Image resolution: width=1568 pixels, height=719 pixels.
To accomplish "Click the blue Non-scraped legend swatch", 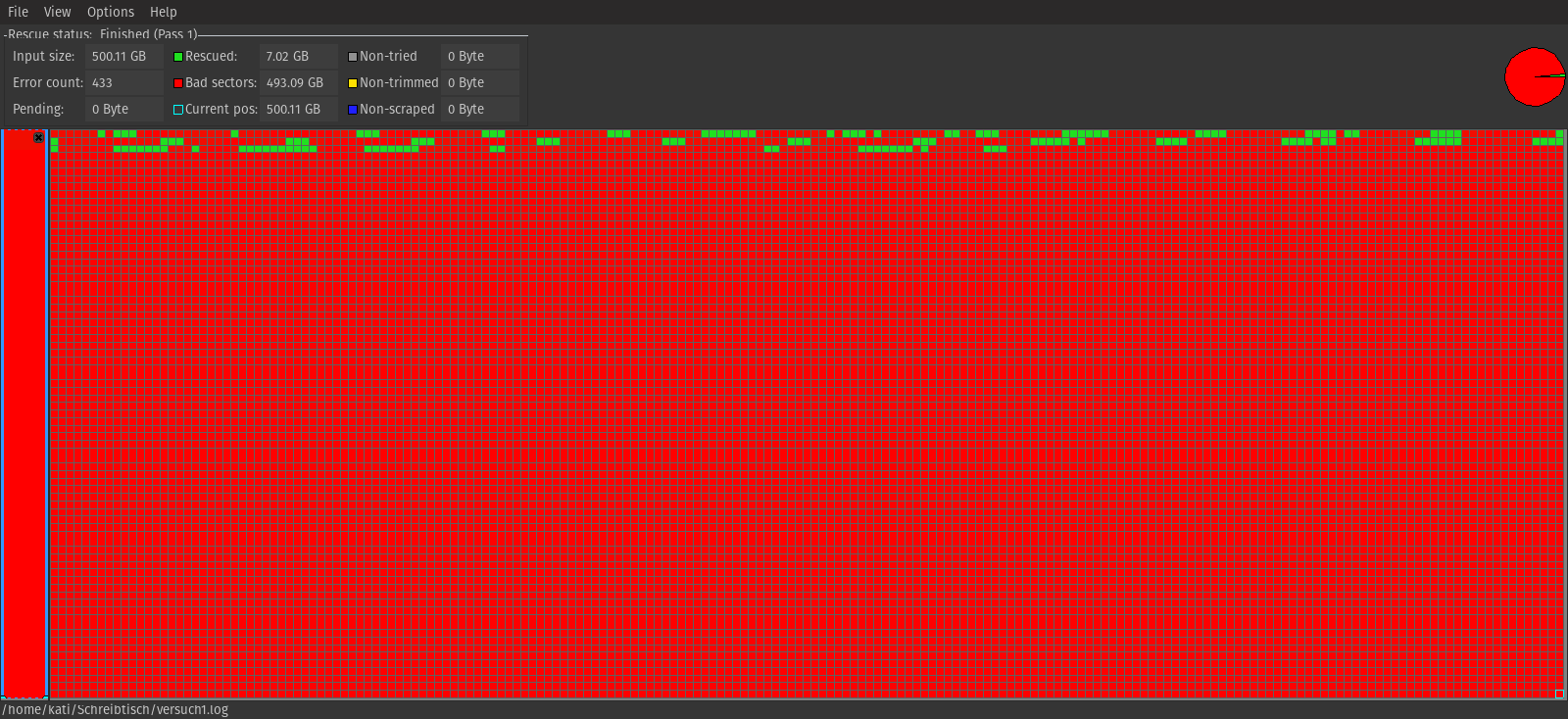I will 353,110.
